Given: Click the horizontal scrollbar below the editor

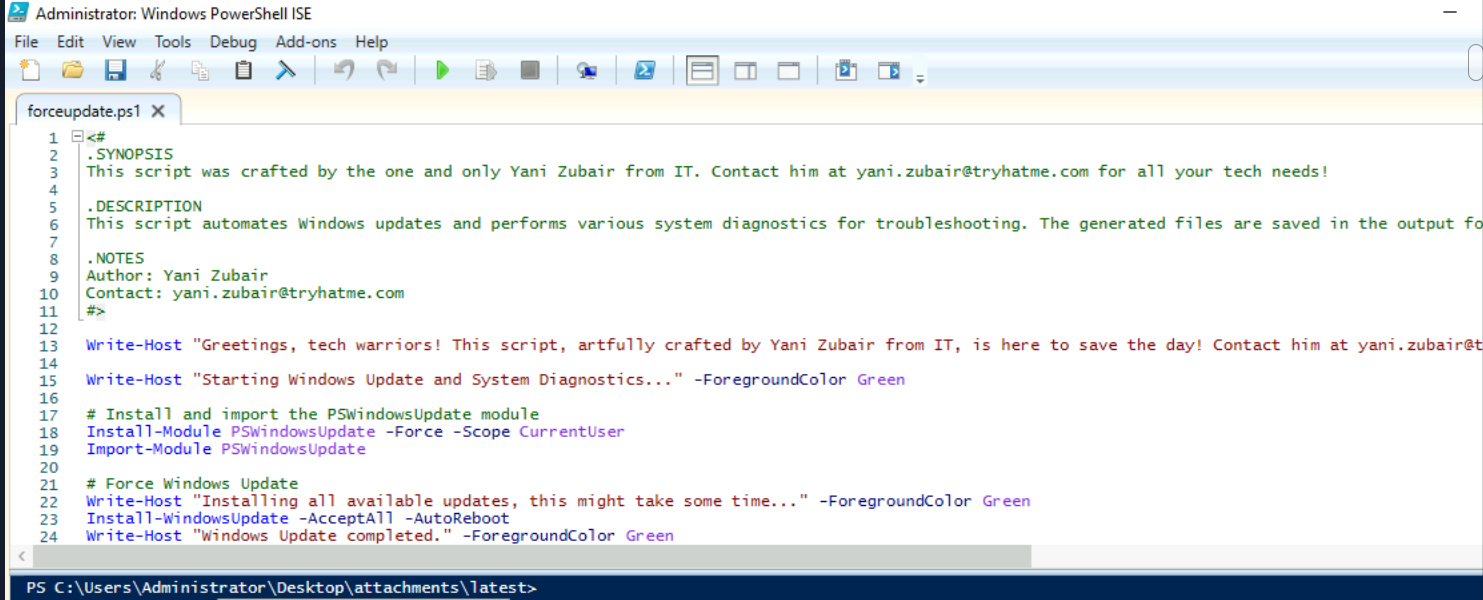Looking at the screenshot, I should [x=500, y=557].
